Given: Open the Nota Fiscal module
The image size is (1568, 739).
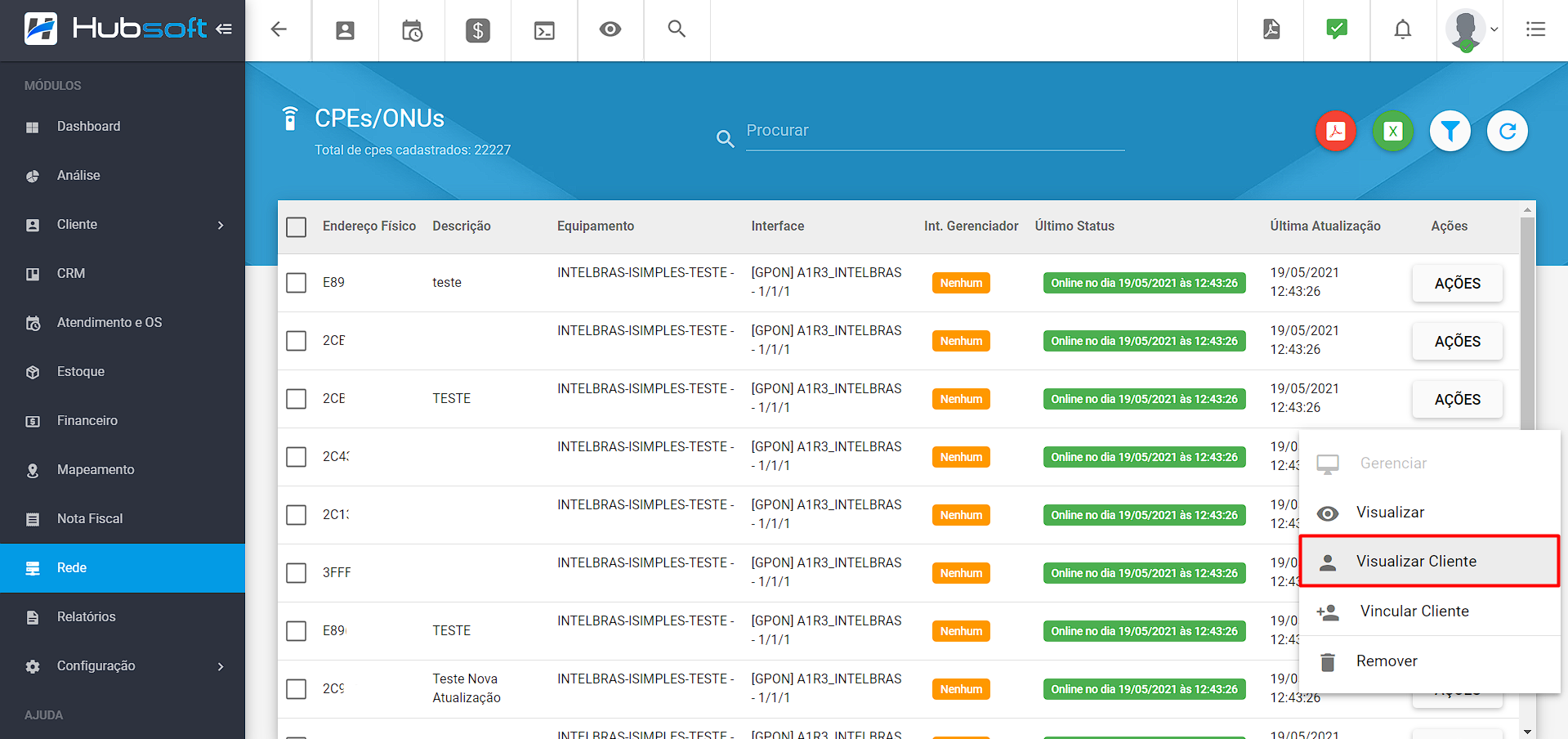Looking at the screenshot, I should [123, 519].
